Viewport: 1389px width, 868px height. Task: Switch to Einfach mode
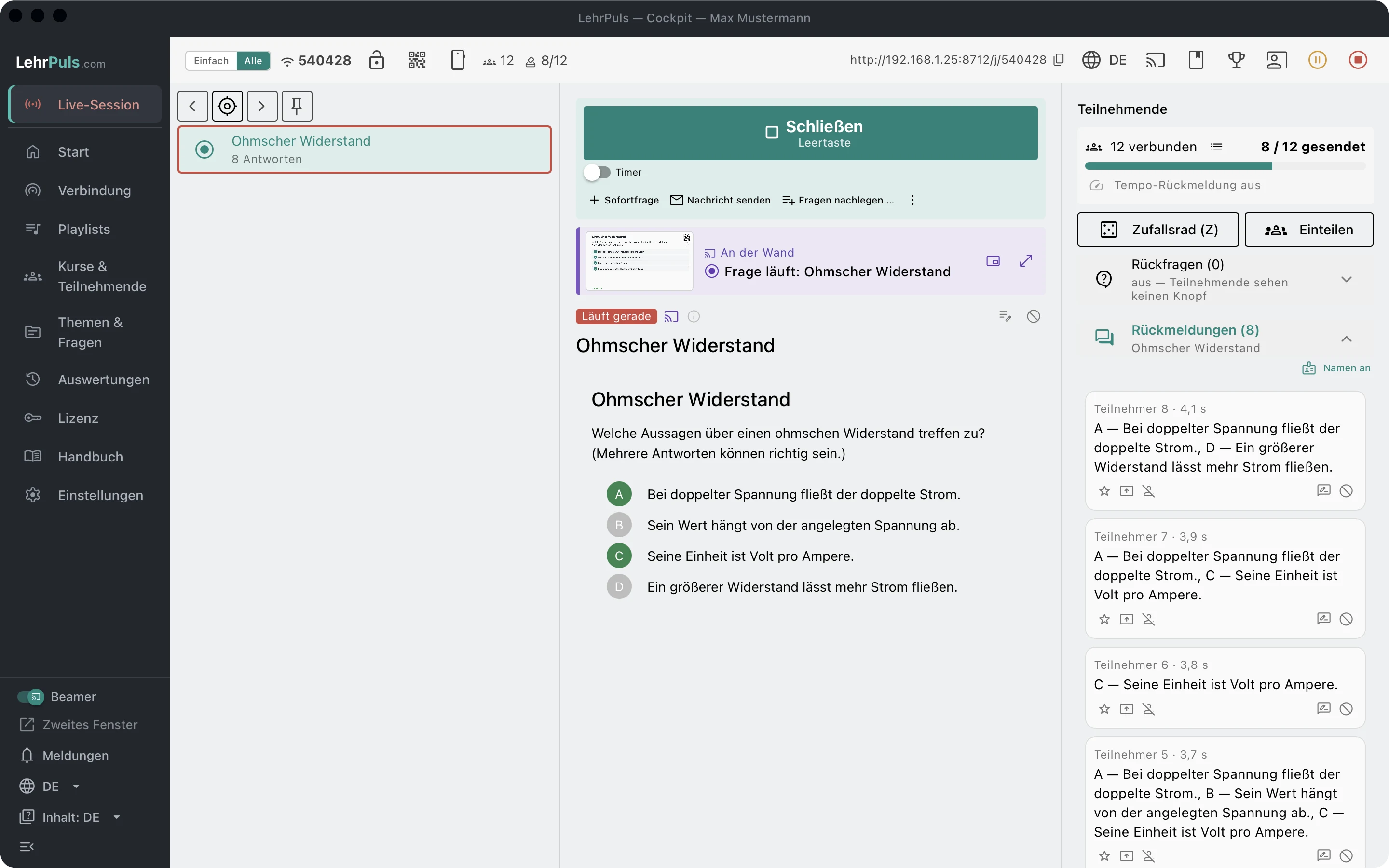click(211, 61)
